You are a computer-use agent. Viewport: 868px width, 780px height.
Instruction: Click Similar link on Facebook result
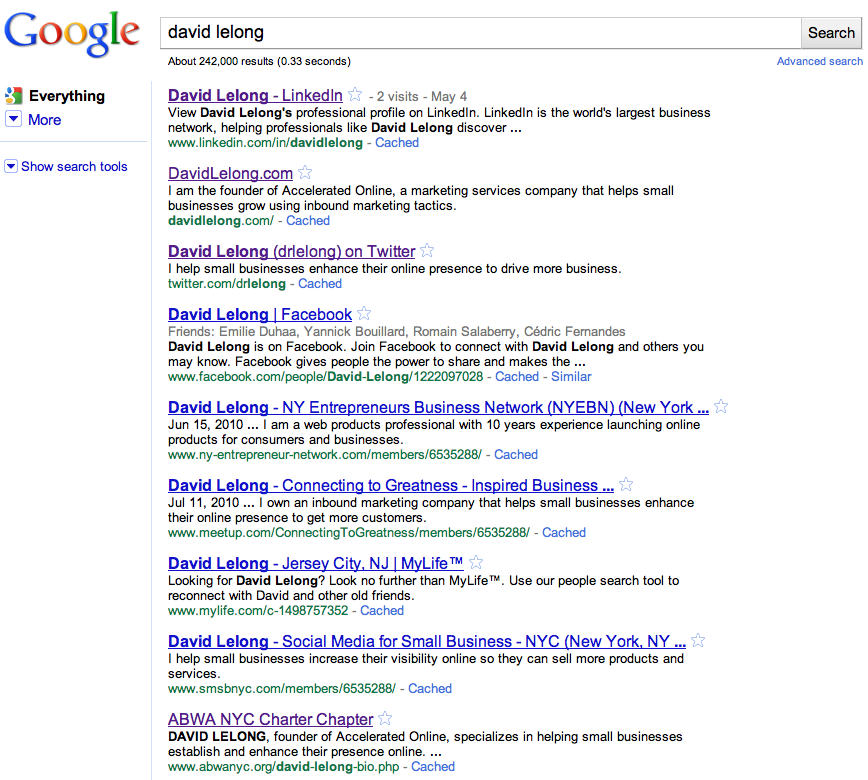coord(571,377)
